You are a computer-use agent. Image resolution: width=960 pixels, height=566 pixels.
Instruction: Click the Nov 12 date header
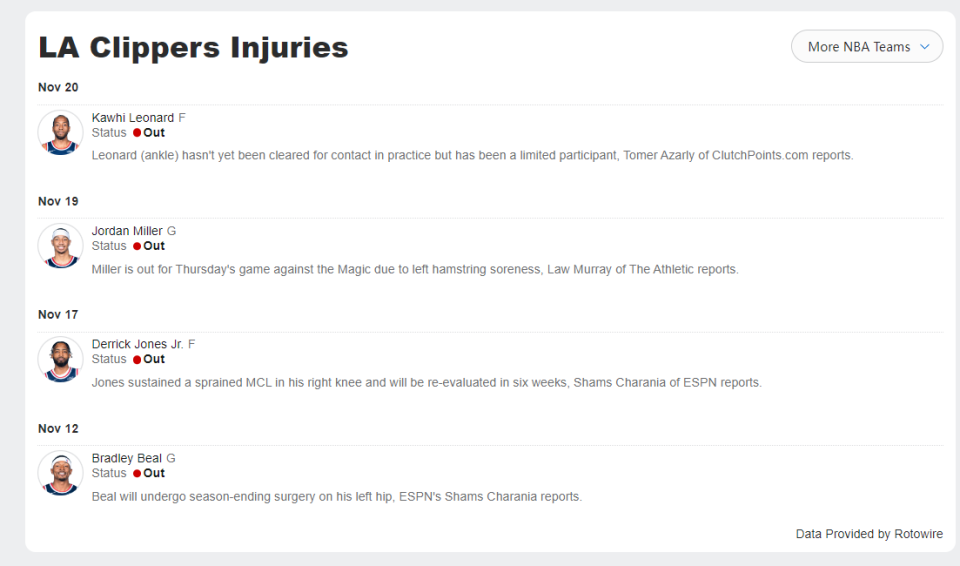[58, 428]
